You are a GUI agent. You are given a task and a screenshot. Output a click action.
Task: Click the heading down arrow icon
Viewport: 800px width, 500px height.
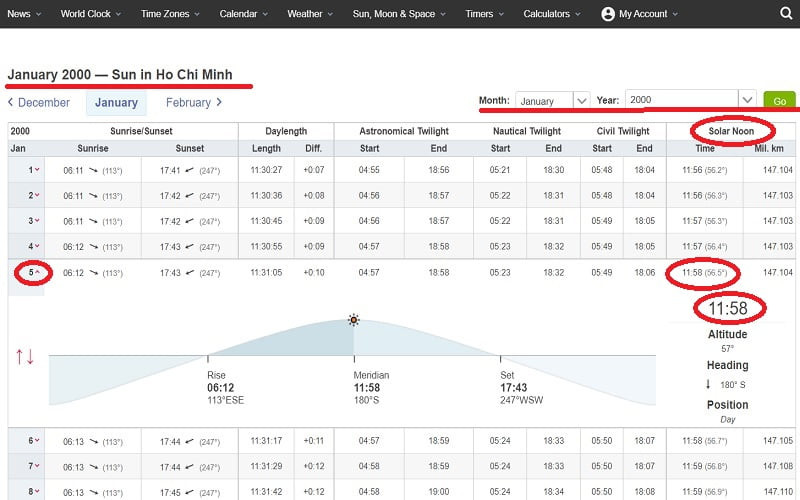click(x=708, y=384)
